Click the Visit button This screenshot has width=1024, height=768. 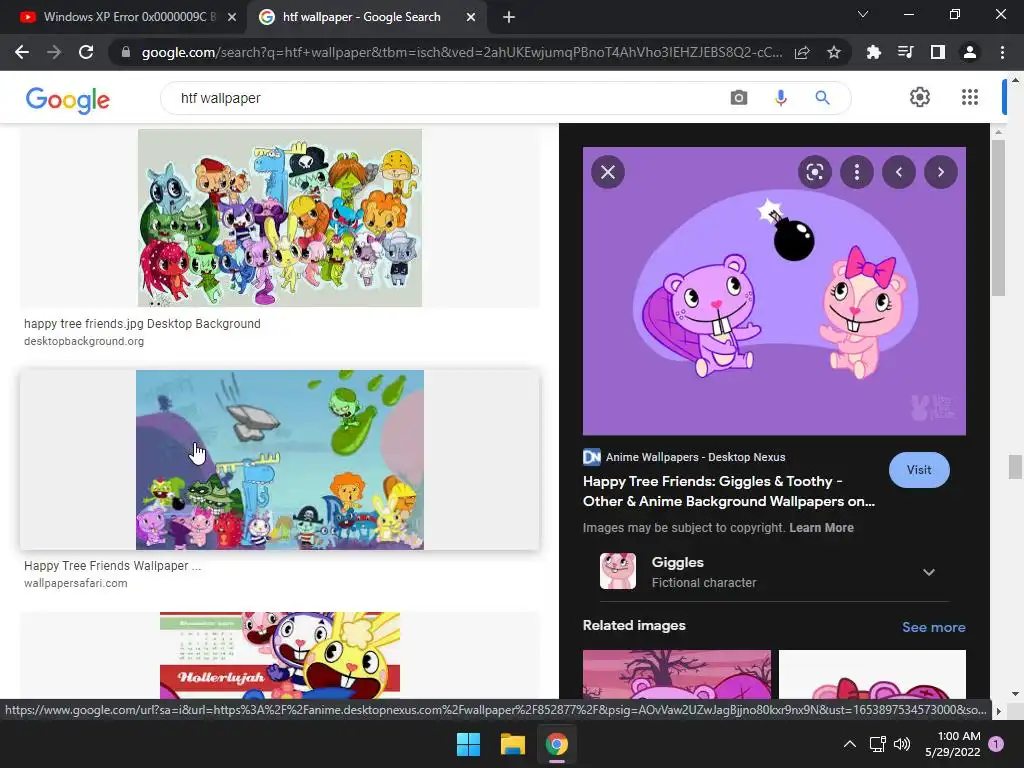tap(919, 470)
